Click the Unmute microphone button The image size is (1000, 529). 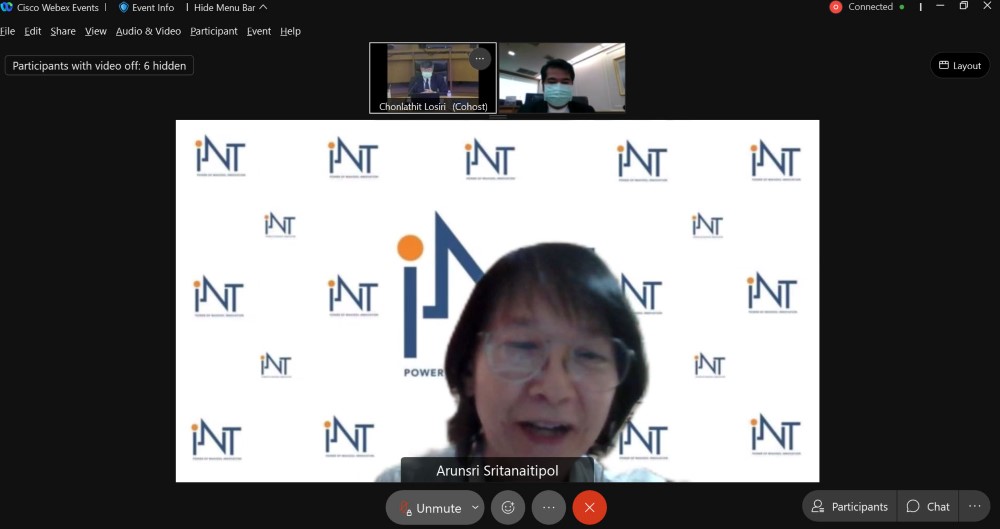[429, 508]
